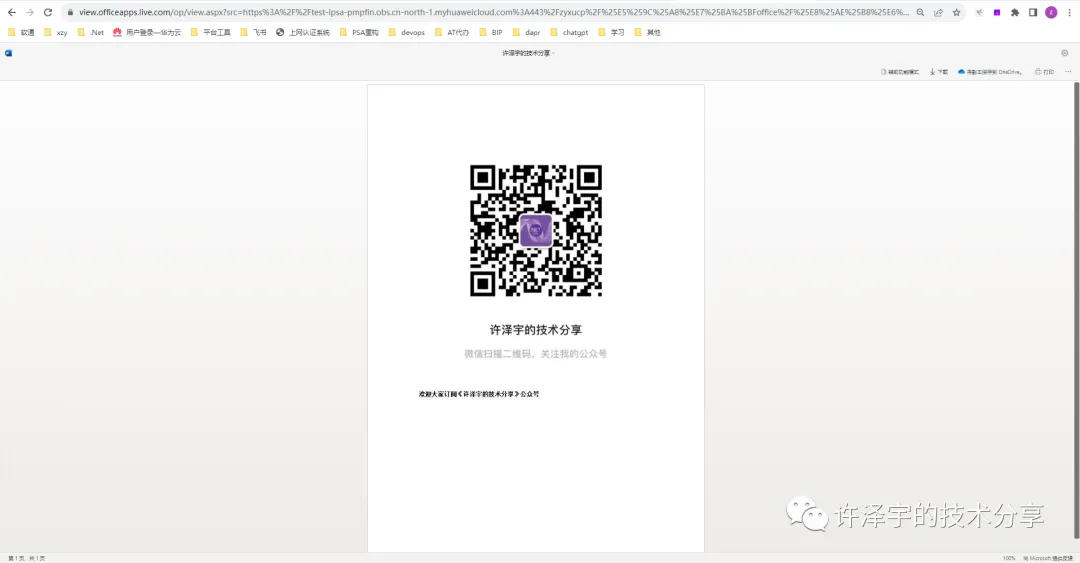The image size is (1080, 563).
Task: Open the devops bookmark folder
Action: (x=406, y=32)
